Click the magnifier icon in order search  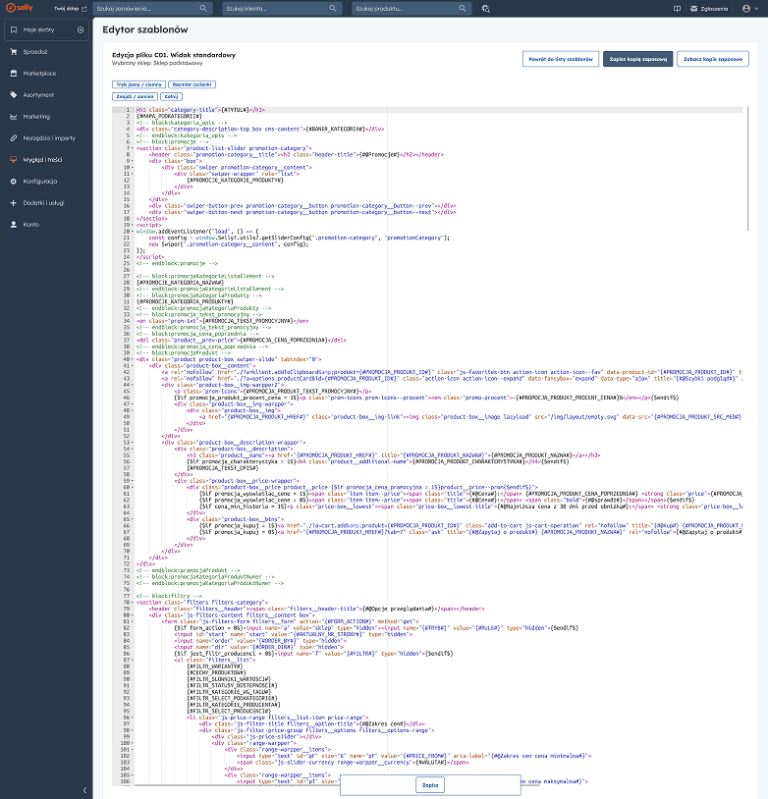coord(203,9)
